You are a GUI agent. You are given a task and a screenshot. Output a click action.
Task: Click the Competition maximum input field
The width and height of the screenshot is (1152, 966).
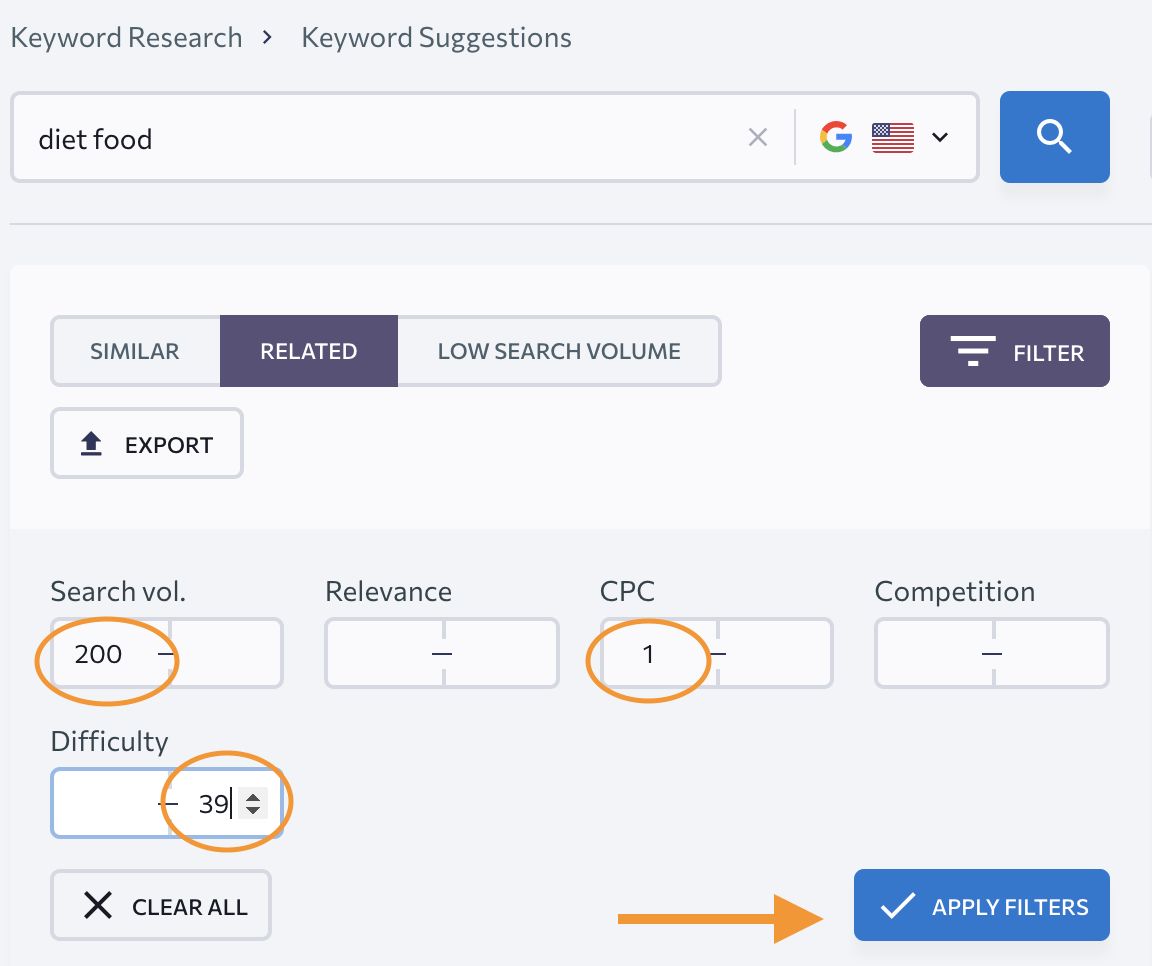click(x=1050, y=654)
